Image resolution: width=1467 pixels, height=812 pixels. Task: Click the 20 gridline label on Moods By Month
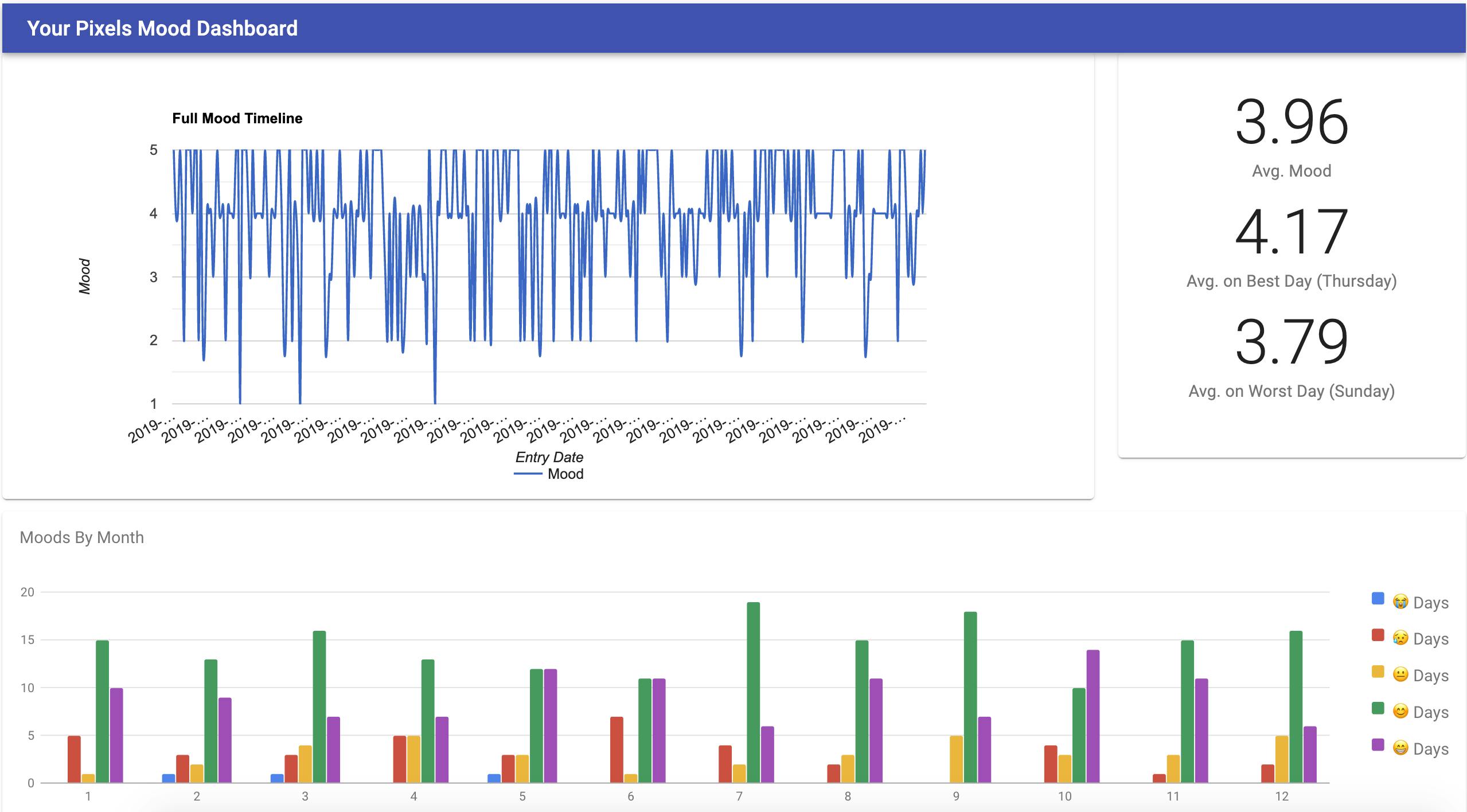tap(28, 592)
